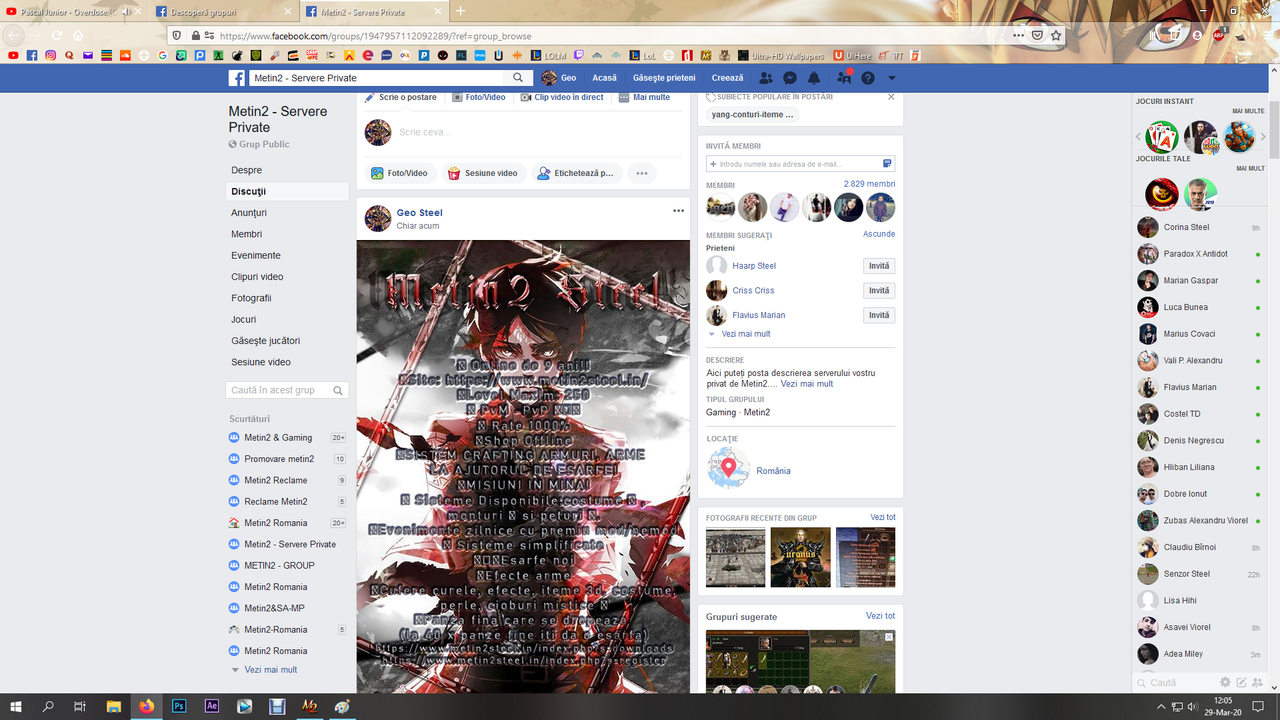Click the Firefox home button
Screen dimensions: 1280x720
78,35
